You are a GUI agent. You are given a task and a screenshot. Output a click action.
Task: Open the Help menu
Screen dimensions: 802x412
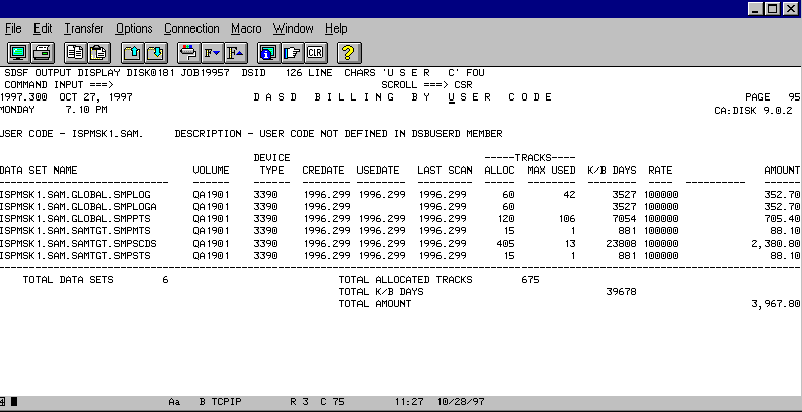[x=336, y=29]
